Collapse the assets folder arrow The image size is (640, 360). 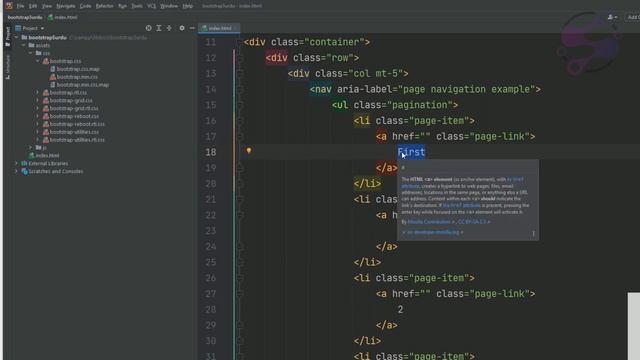(24, 45)
